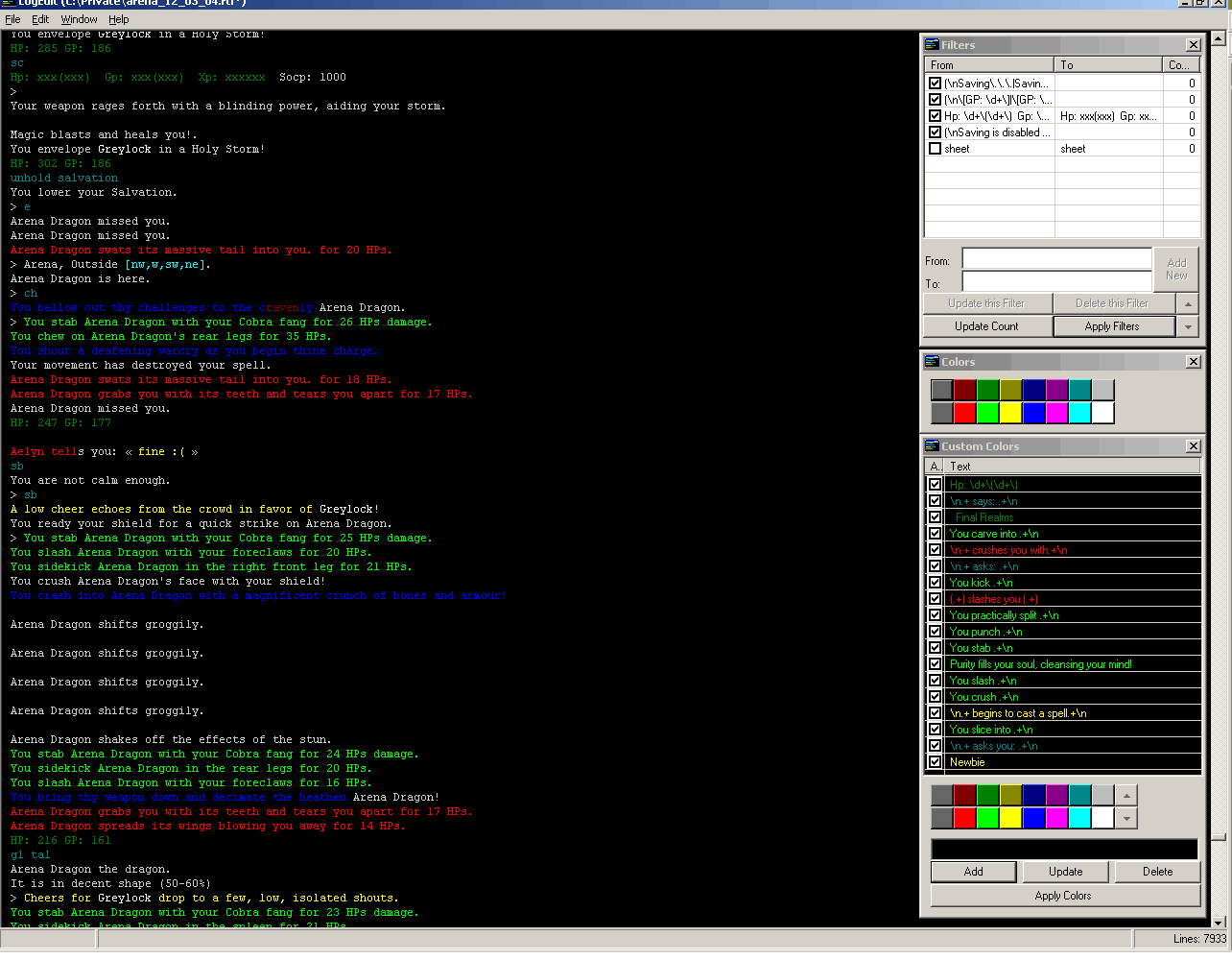The image size is (1232, 960).
Task: Pick cyan swatch in Custom Colors palette
Action: pos(1079,818)
